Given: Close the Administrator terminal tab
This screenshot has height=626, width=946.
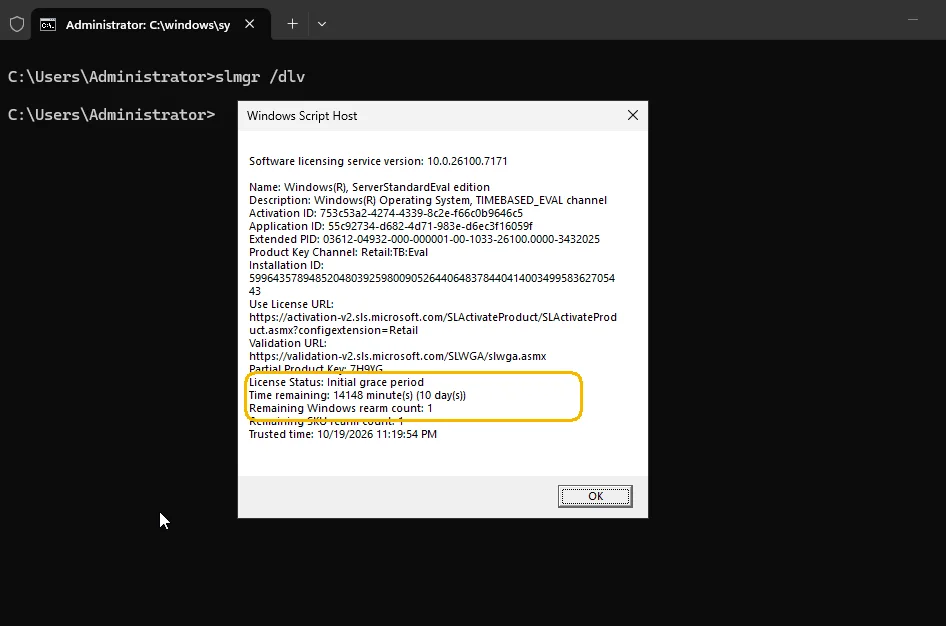Looking at the screenshot, I should pos(250,24).
